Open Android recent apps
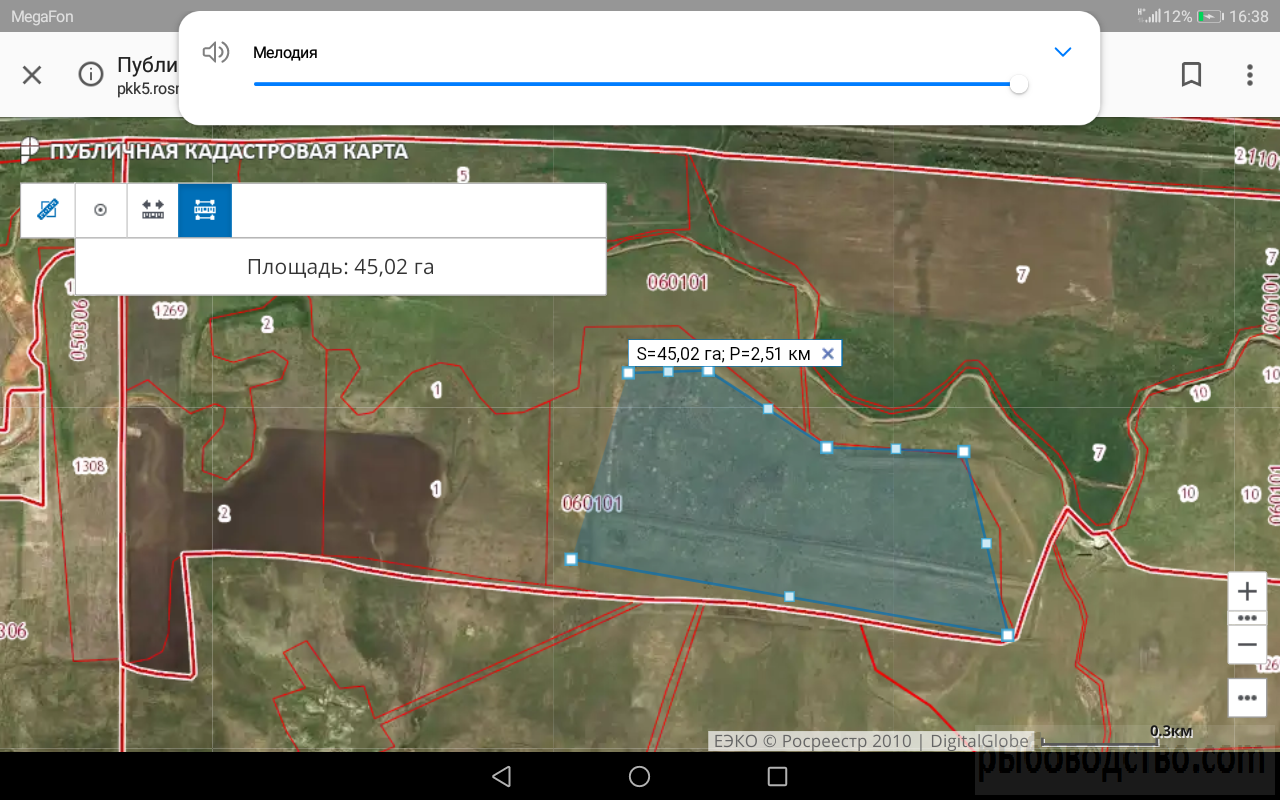Screen dimensions: 1280x800 [x=777, y=776]
